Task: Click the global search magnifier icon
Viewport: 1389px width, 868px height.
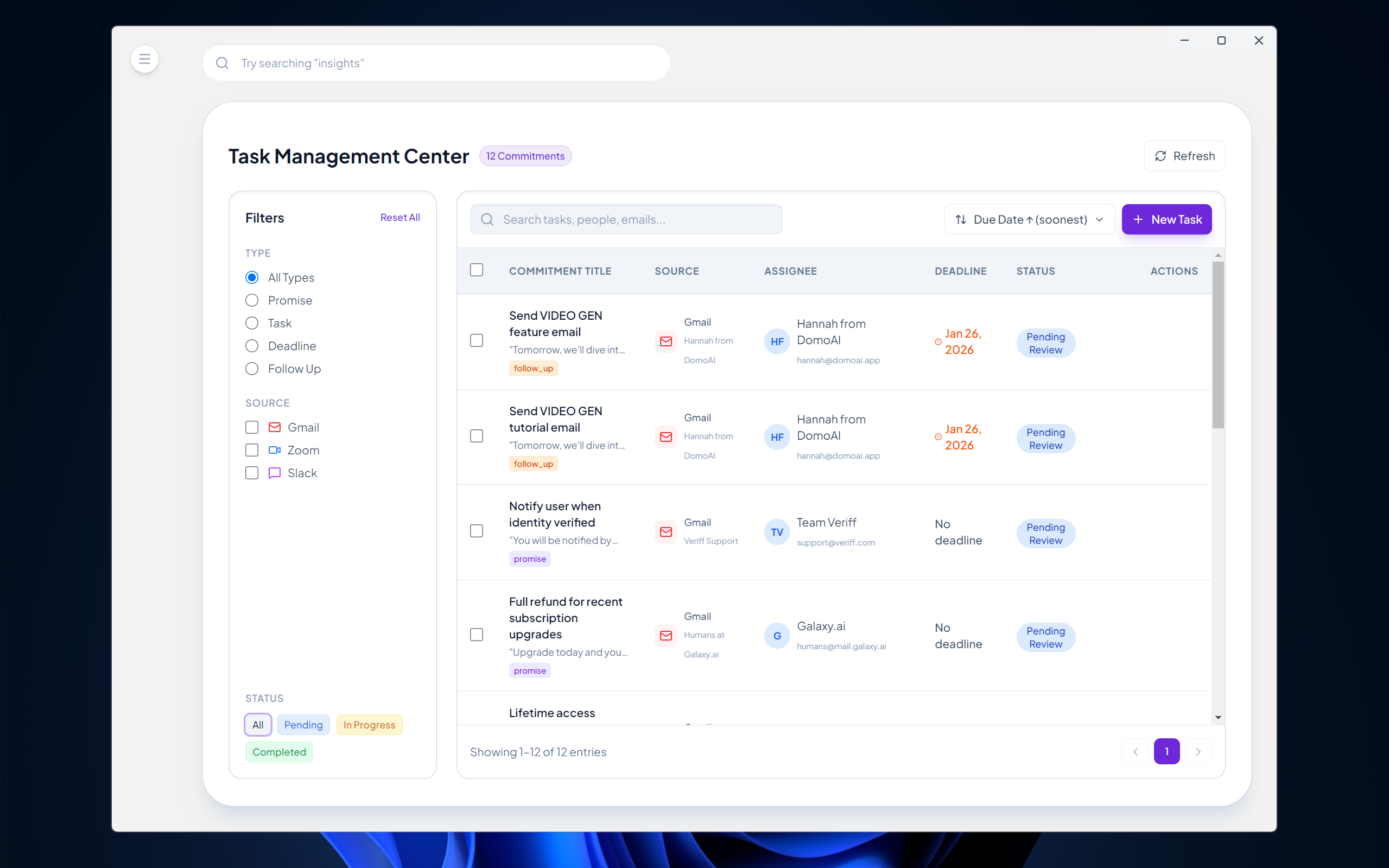Action: click(x=222, y=63)
